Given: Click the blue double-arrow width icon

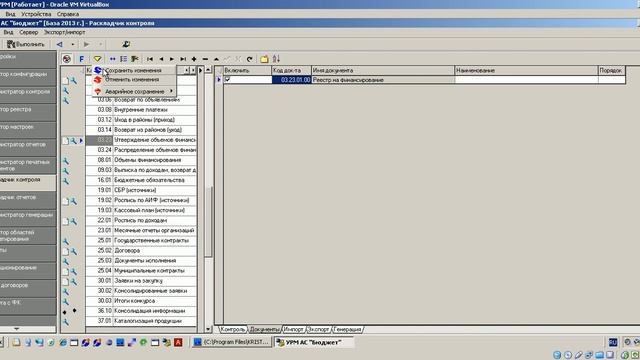Looking at the screenshot, I should (113, 59).
